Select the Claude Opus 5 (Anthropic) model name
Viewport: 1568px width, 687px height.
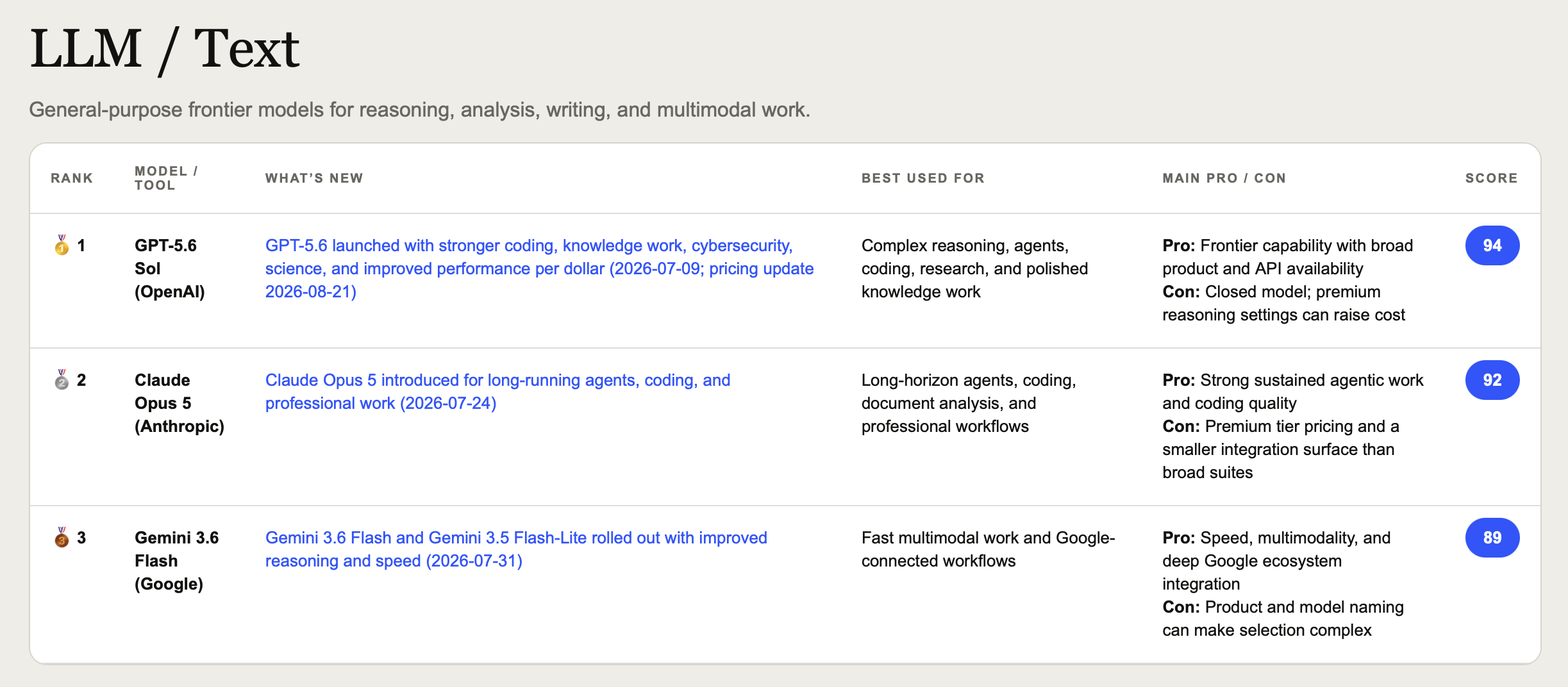click(x=179, y=403)
